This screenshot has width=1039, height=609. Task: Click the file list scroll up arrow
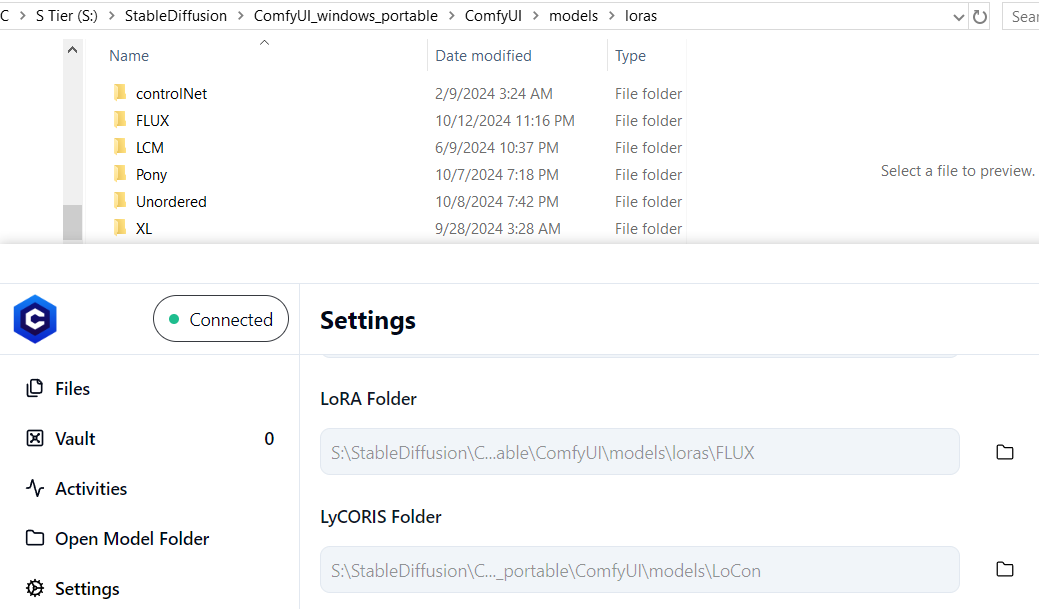click(72, 50)
